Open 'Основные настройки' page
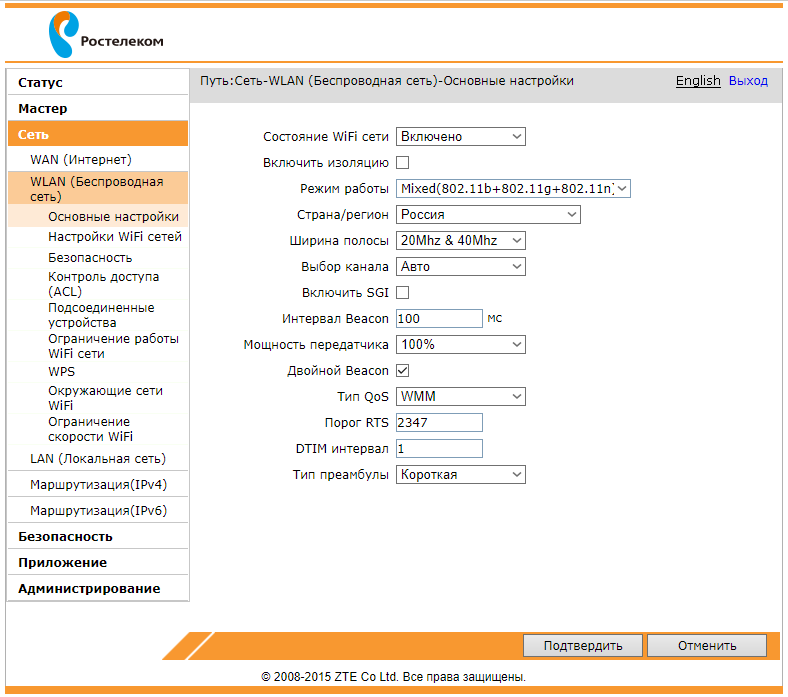This screenshot has width=788, height=697. pos(98,217)
